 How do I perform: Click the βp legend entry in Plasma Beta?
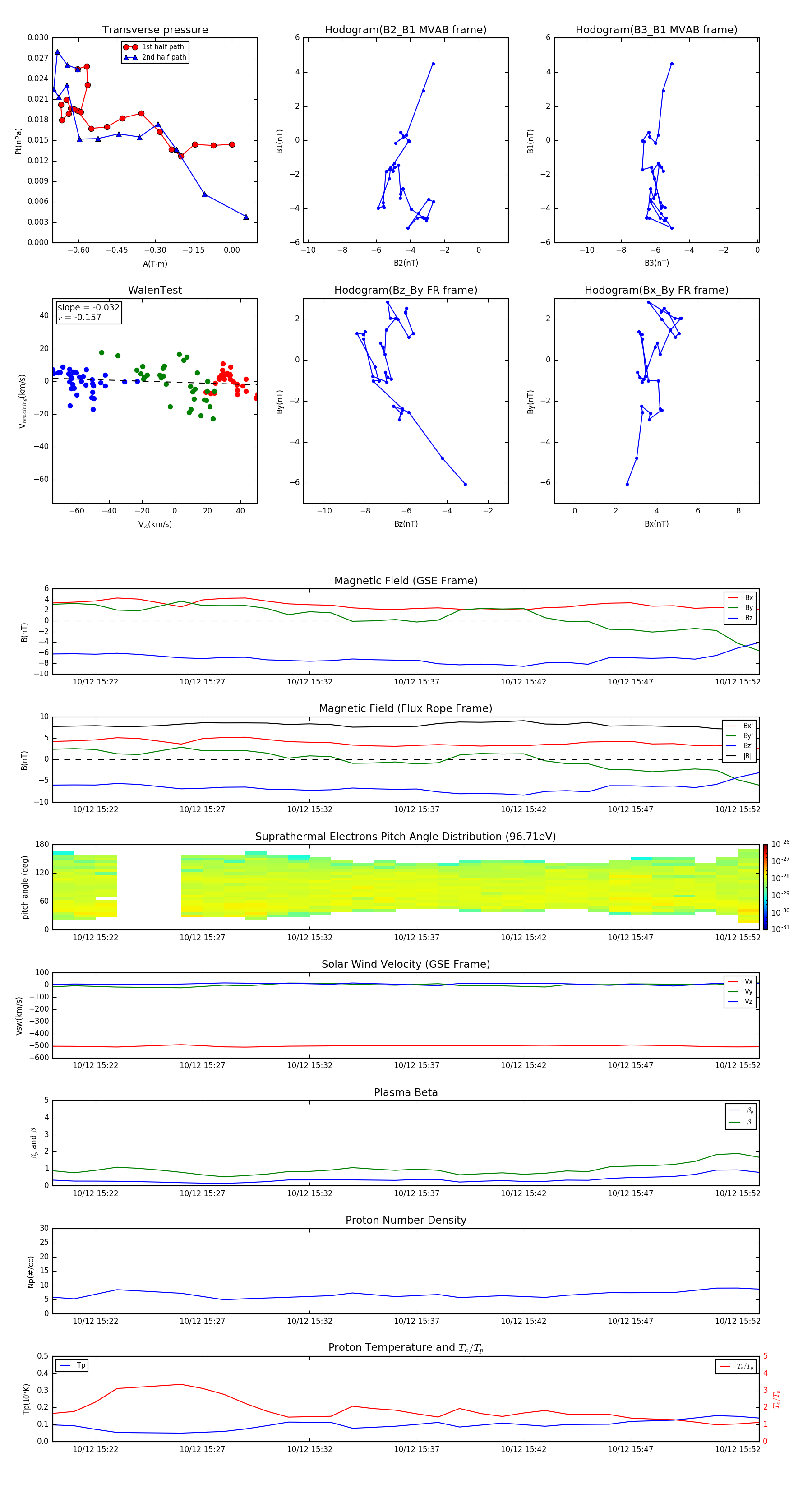[741, 1110]
